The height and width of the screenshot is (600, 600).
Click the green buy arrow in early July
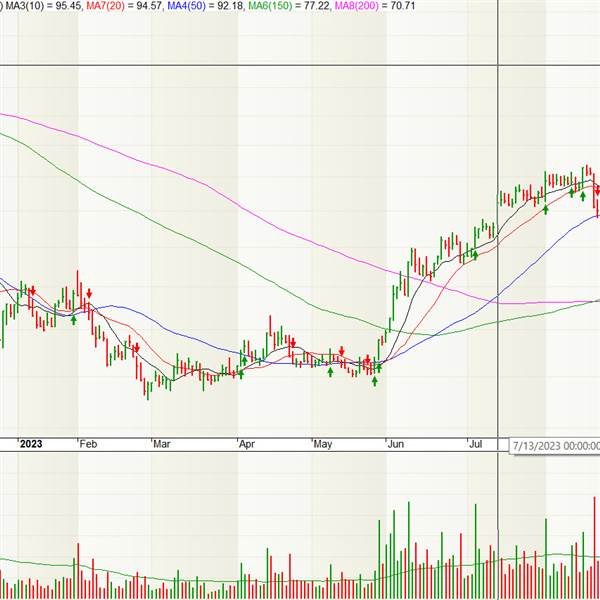coord(475,254)
